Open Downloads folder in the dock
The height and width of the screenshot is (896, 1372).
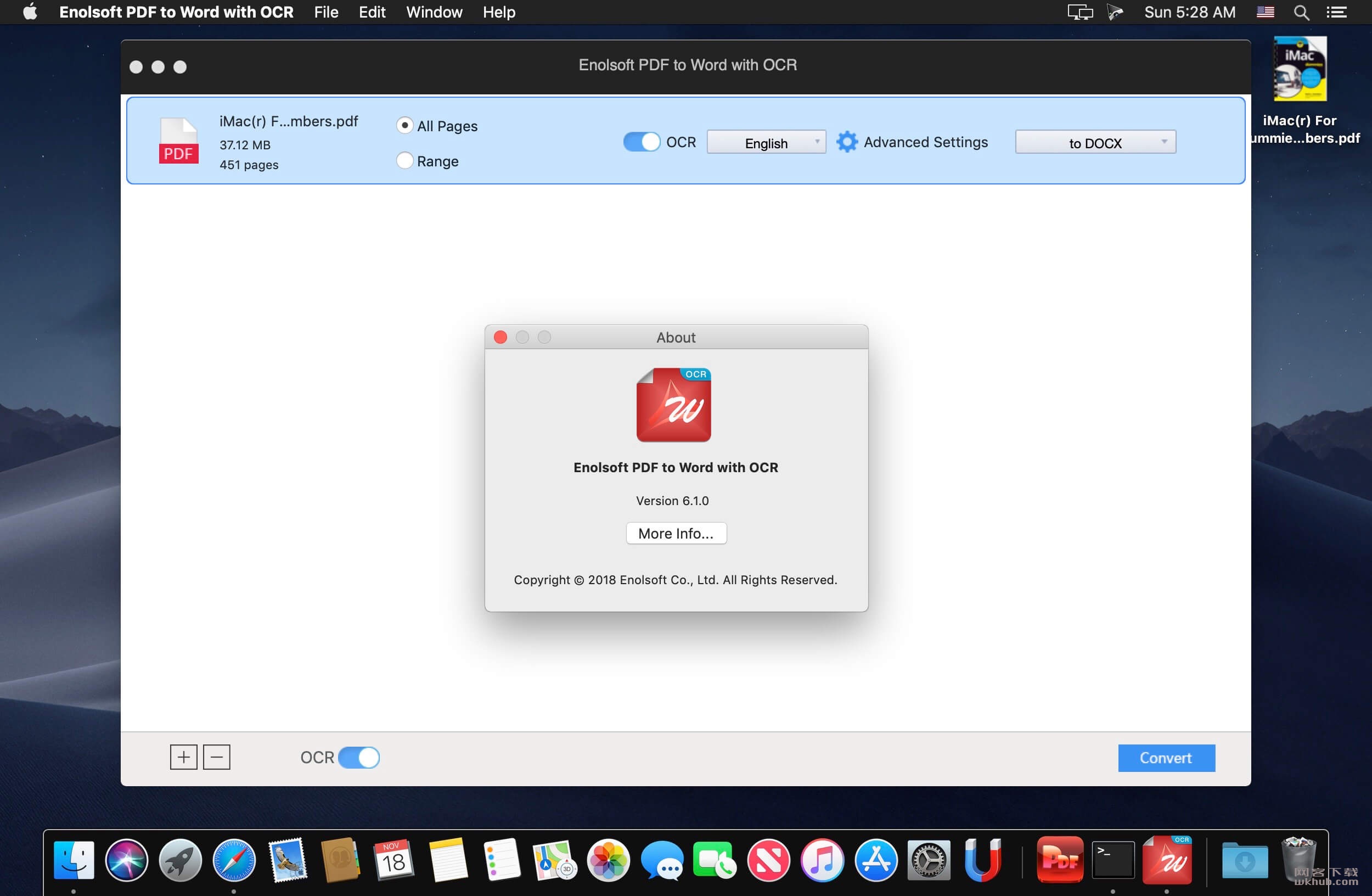click(1245, 860)
